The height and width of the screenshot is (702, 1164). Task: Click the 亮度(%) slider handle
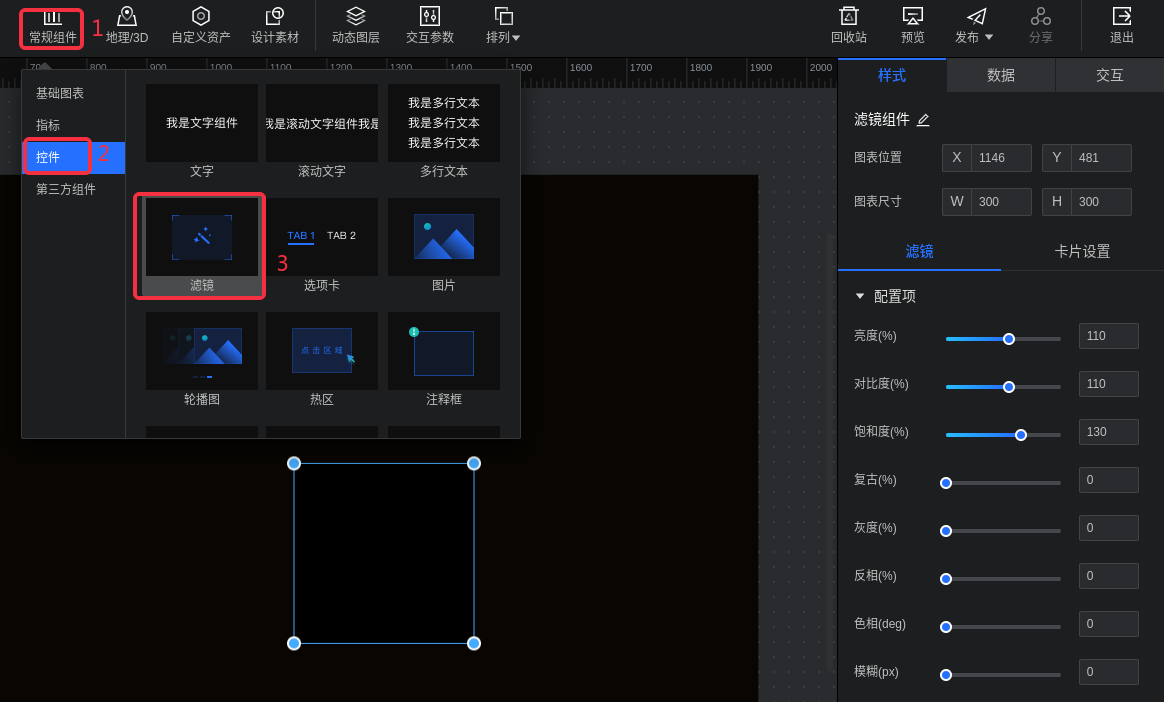tap(1009, 339)
